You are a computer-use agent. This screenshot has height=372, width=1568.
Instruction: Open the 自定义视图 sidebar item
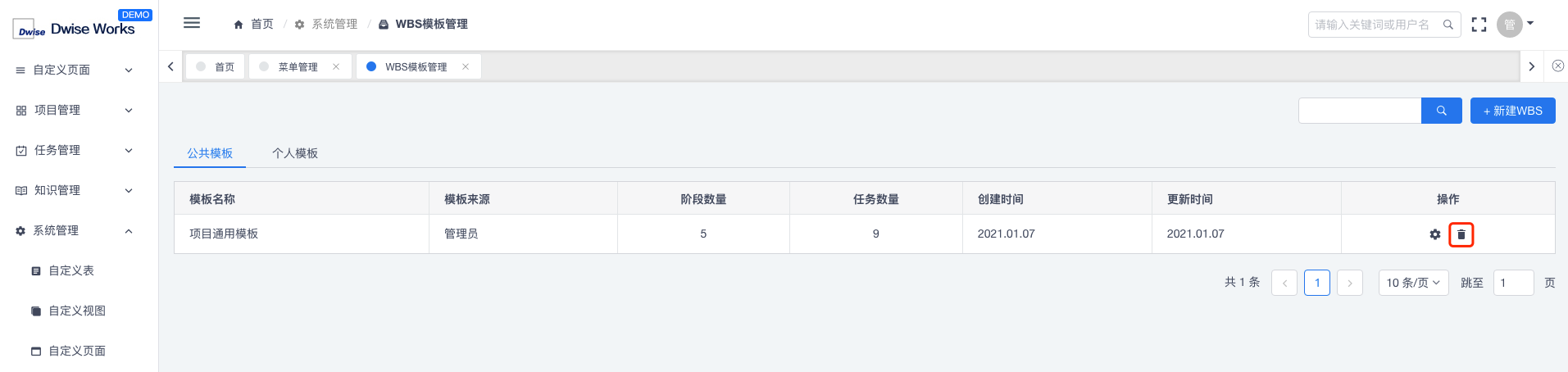[79, 311]
